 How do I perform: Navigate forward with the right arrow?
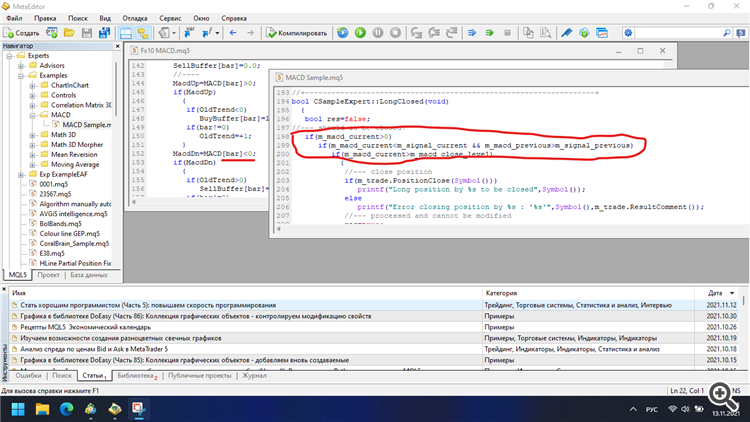click(x=250, y=33)
